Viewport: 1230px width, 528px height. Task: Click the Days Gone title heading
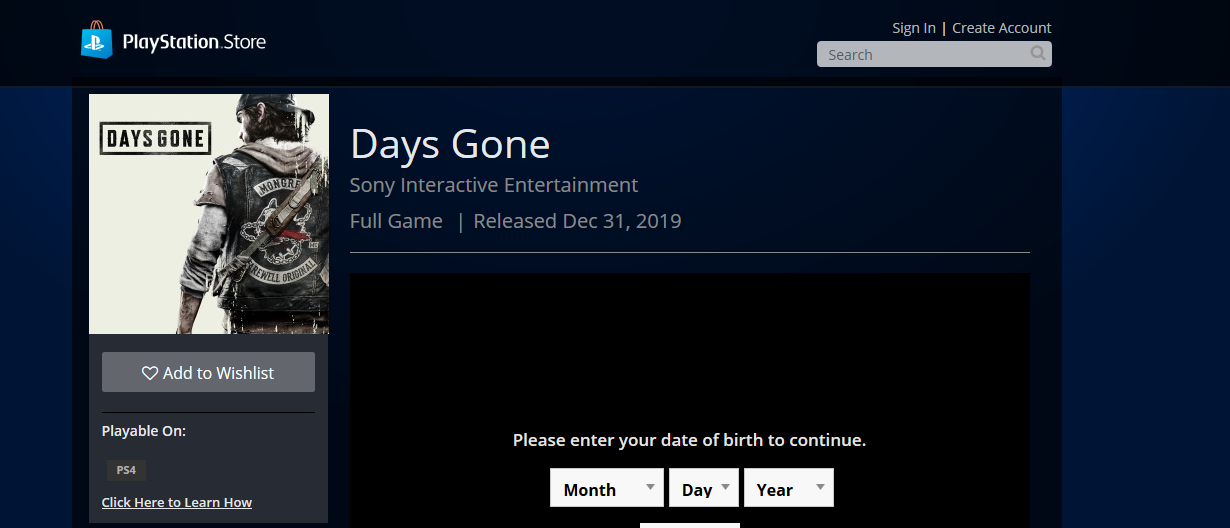pos(450,145)
